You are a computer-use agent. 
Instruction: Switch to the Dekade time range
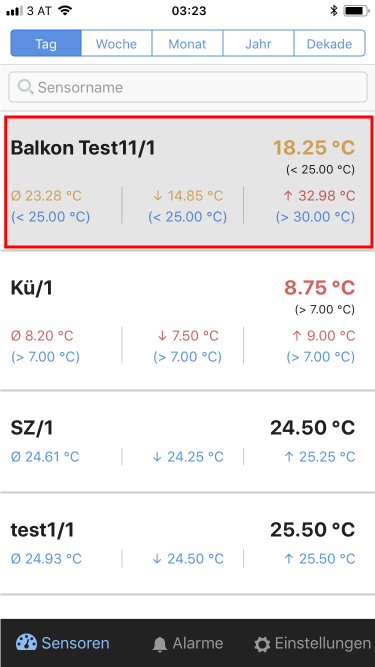pos(329,43)
